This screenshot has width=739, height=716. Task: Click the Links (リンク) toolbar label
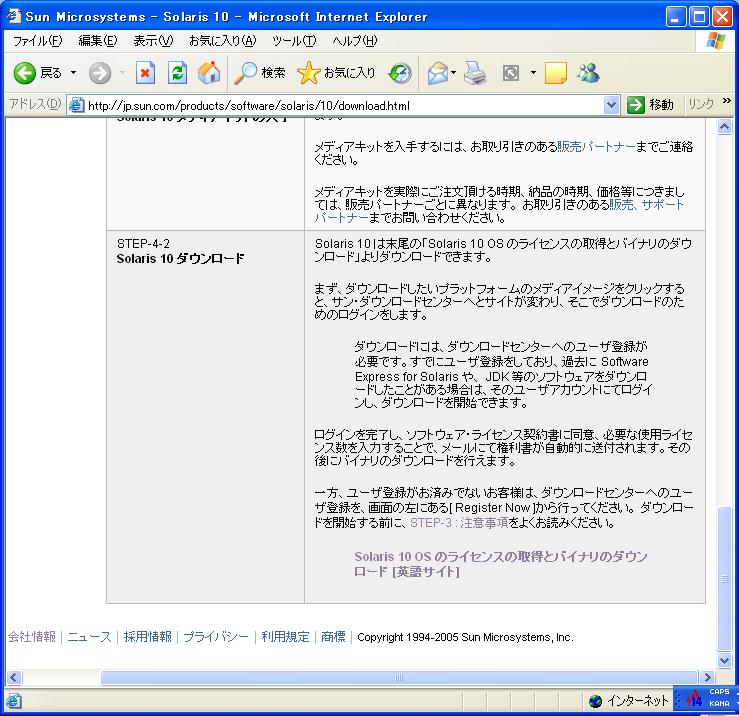pos(701,104)
